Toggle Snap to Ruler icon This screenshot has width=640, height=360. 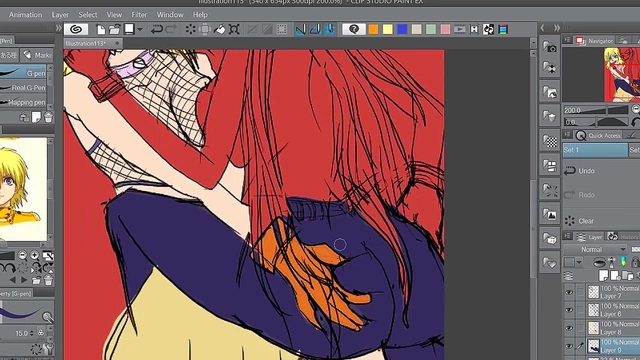pos(300,29)
